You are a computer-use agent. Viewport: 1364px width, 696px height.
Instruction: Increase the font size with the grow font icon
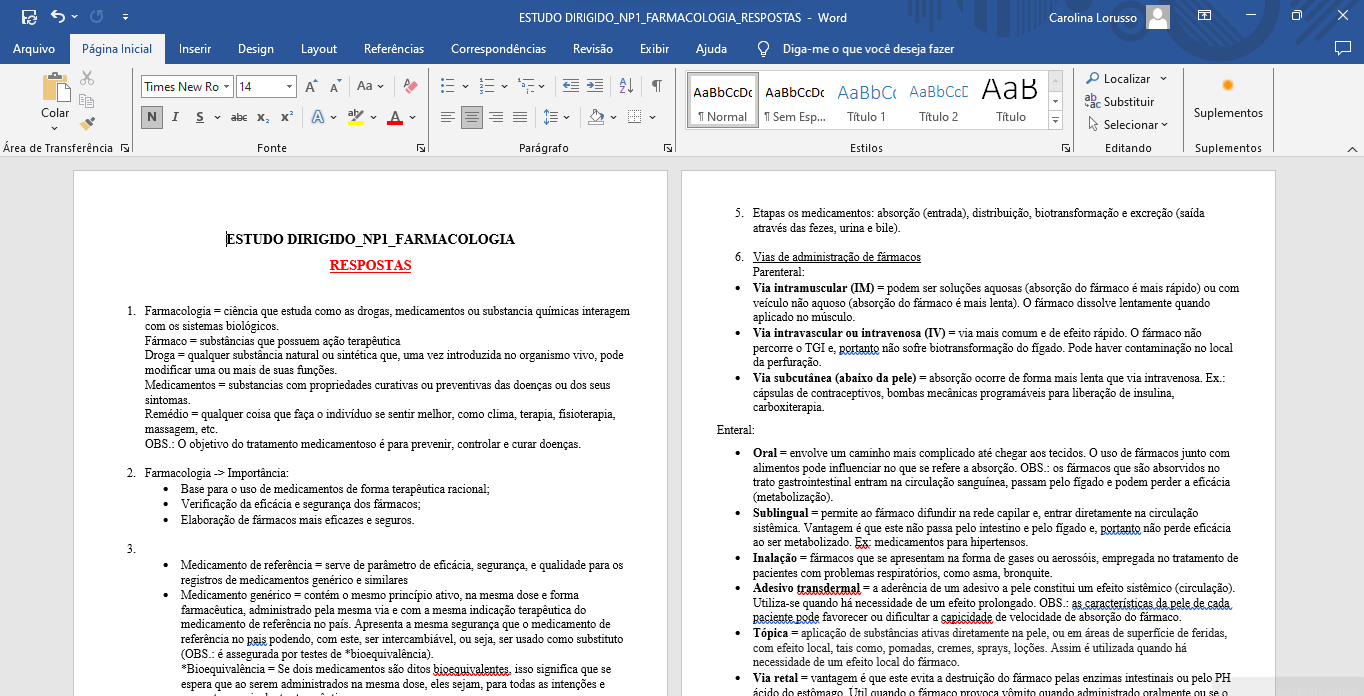pos(312,86)
